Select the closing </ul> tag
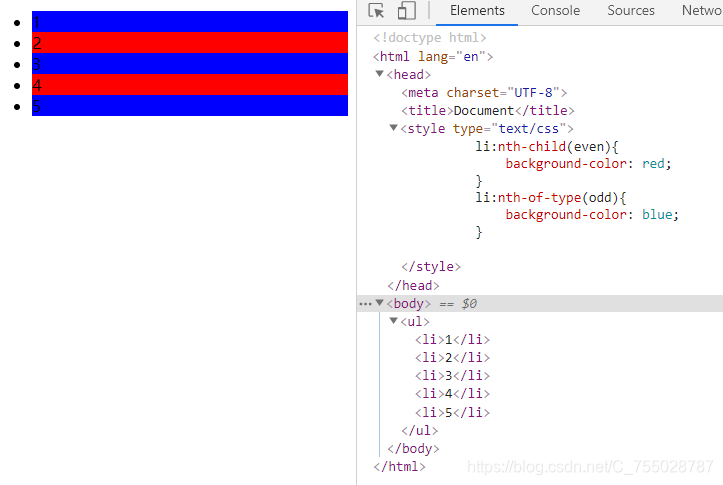Screen dimensions: 723x485 [x=420, y=431]
